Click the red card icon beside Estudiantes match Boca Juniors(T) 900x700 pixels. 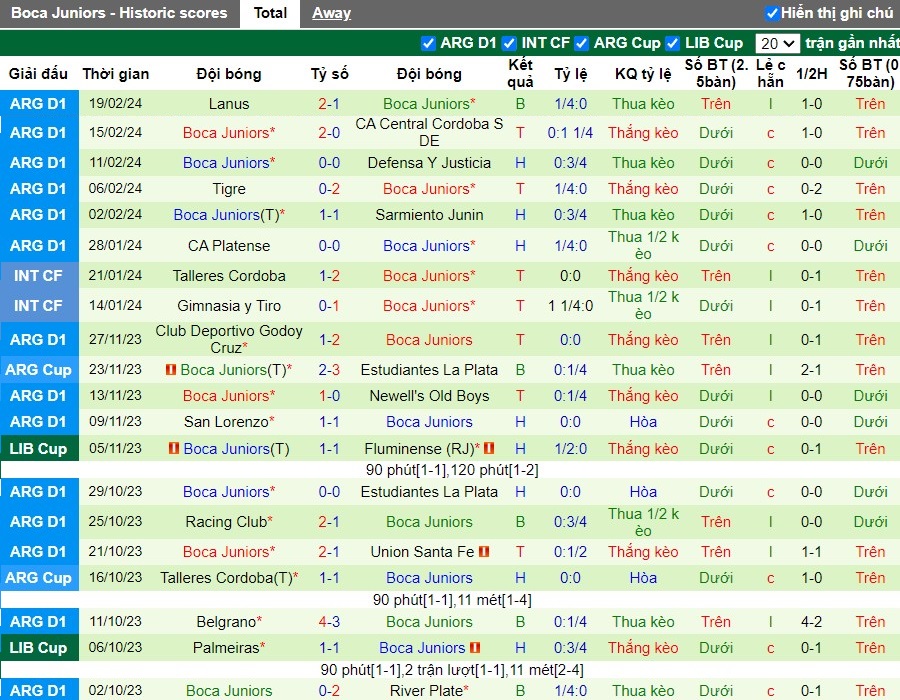(170, 370)
